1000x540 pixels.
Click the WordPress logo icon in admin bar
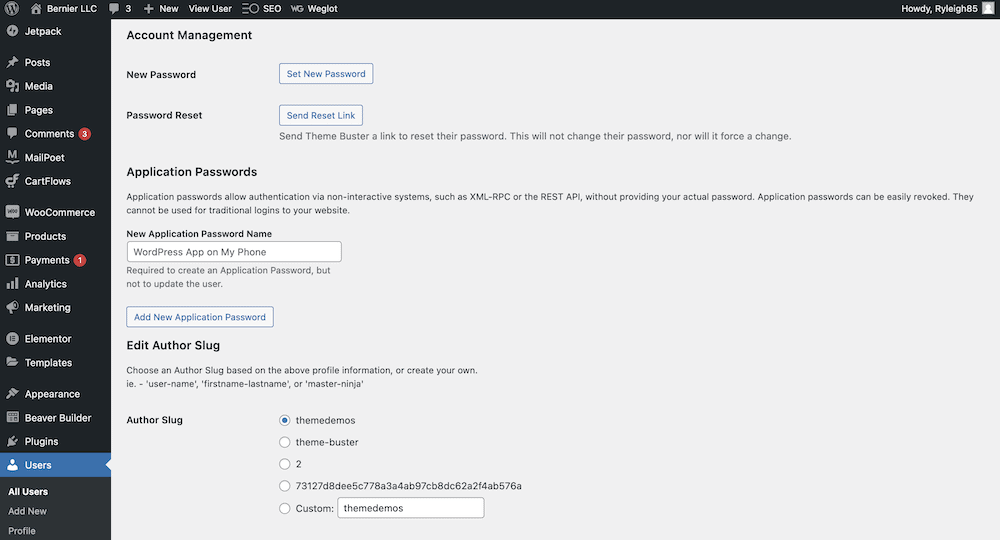point(12,8)
